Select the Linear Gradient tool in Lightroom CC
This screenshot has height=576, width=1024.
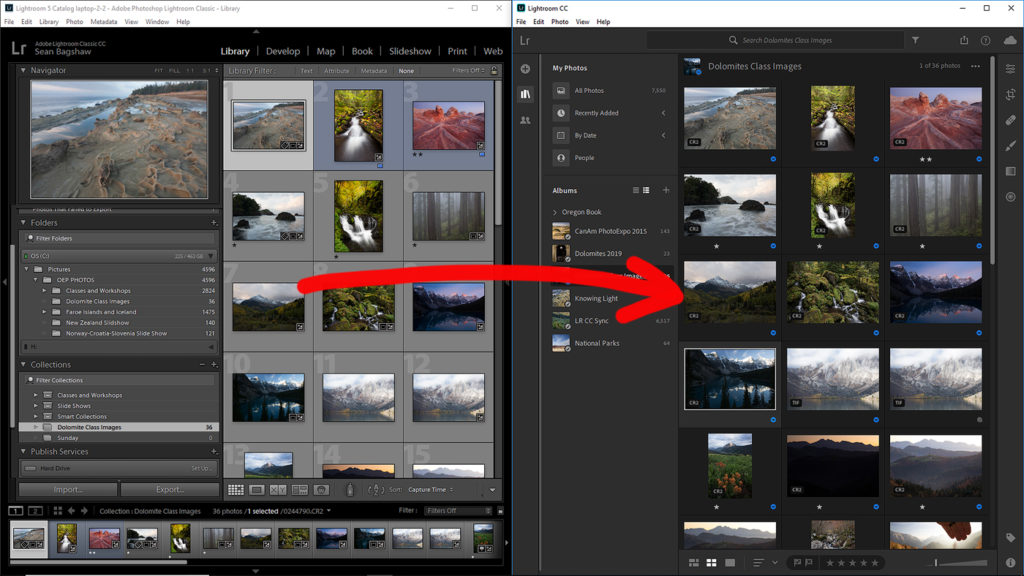pyautogui.click(x=1010, y=171)
